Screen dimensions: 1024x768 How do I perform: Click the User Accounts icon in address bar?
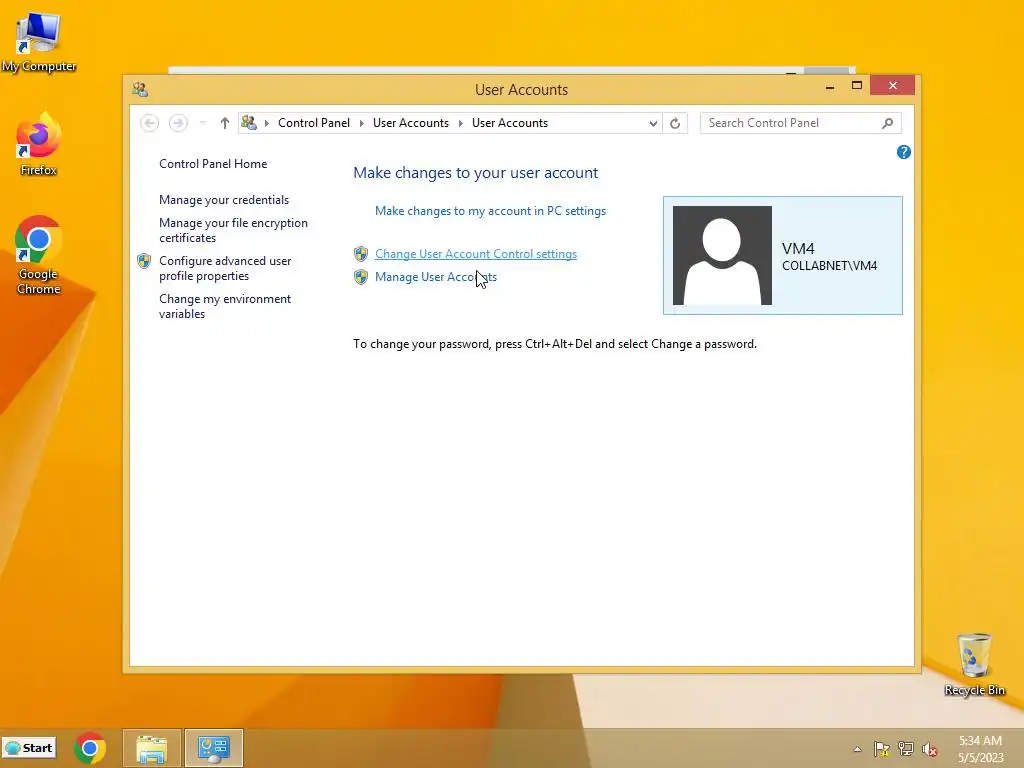[x=249, y=122]
